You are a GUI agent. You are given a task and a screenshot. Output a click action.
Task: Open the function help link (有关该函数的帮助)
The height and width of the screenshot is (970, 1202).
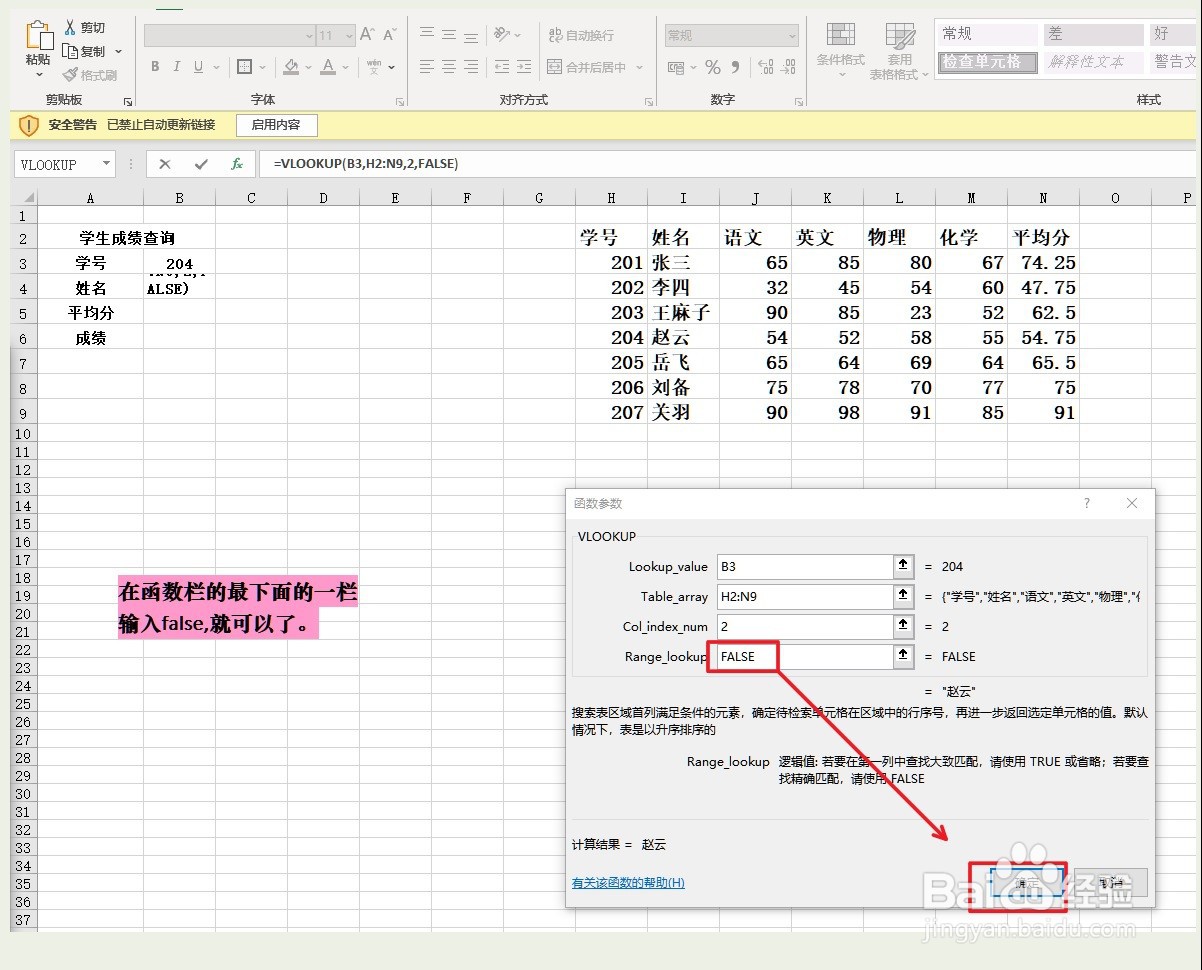tap(628, 883)
